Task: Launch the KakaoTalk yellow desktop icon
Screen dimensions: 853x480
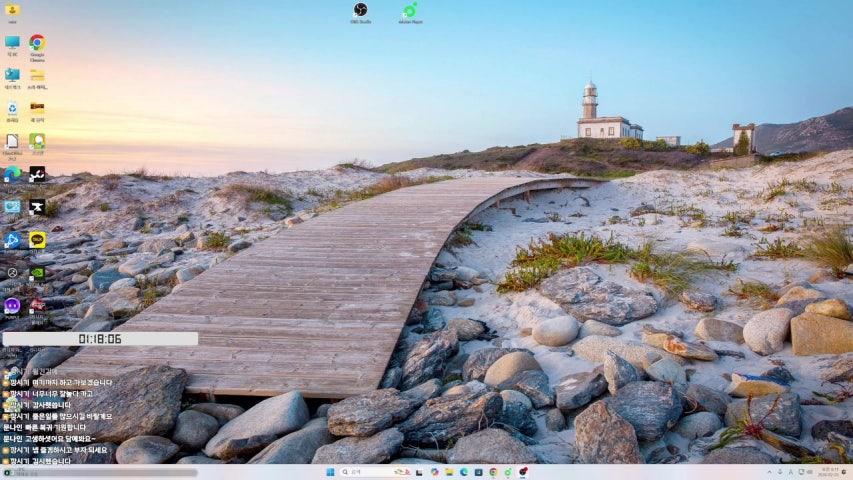Action: (37, 239)
